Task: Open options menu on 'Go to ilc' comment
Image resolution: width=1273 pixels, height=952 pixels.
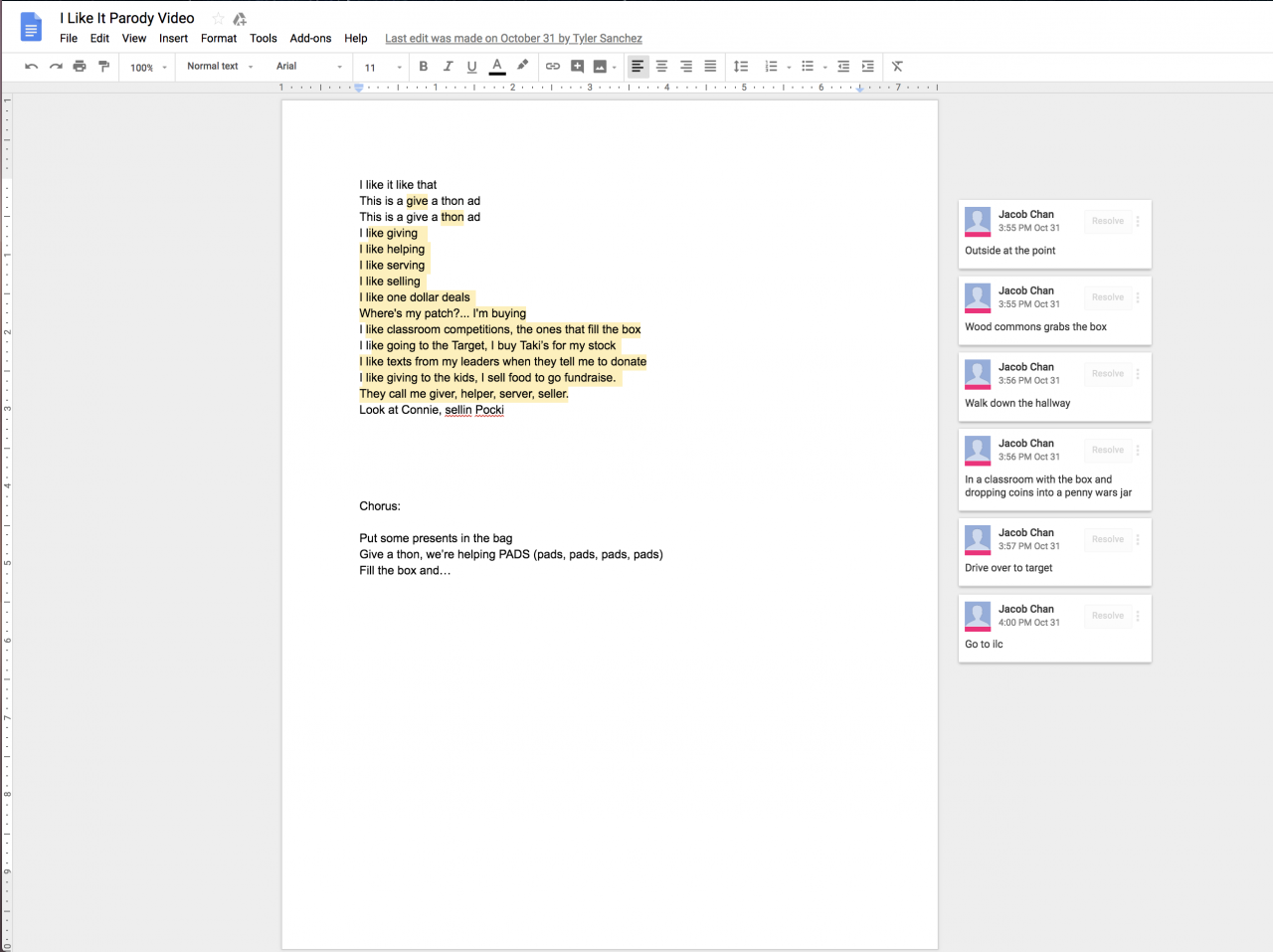Action: click(x=1138, y=616)
